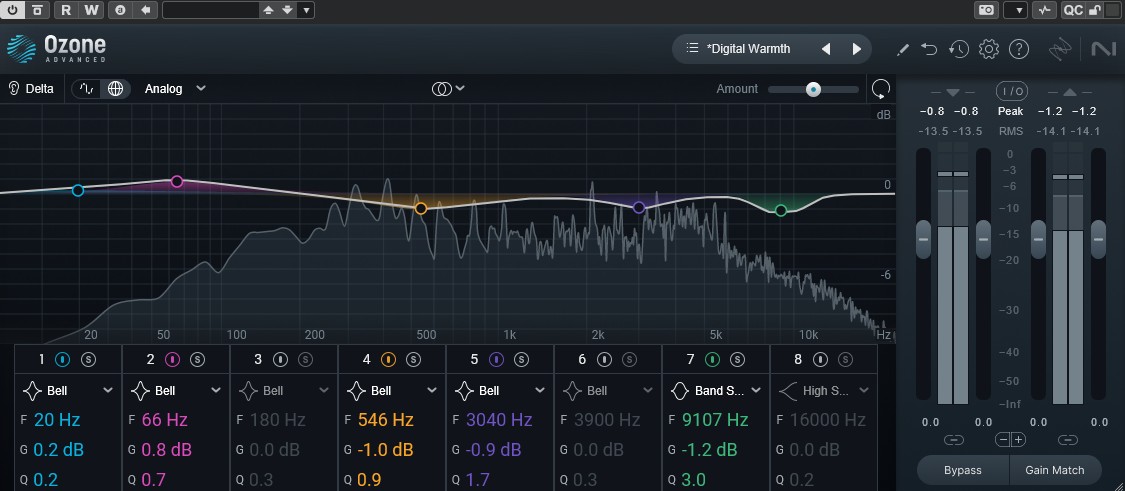The image size is (1125, 491).
Task: Toggle band 1 power button
Action: (x=63, y=359)
